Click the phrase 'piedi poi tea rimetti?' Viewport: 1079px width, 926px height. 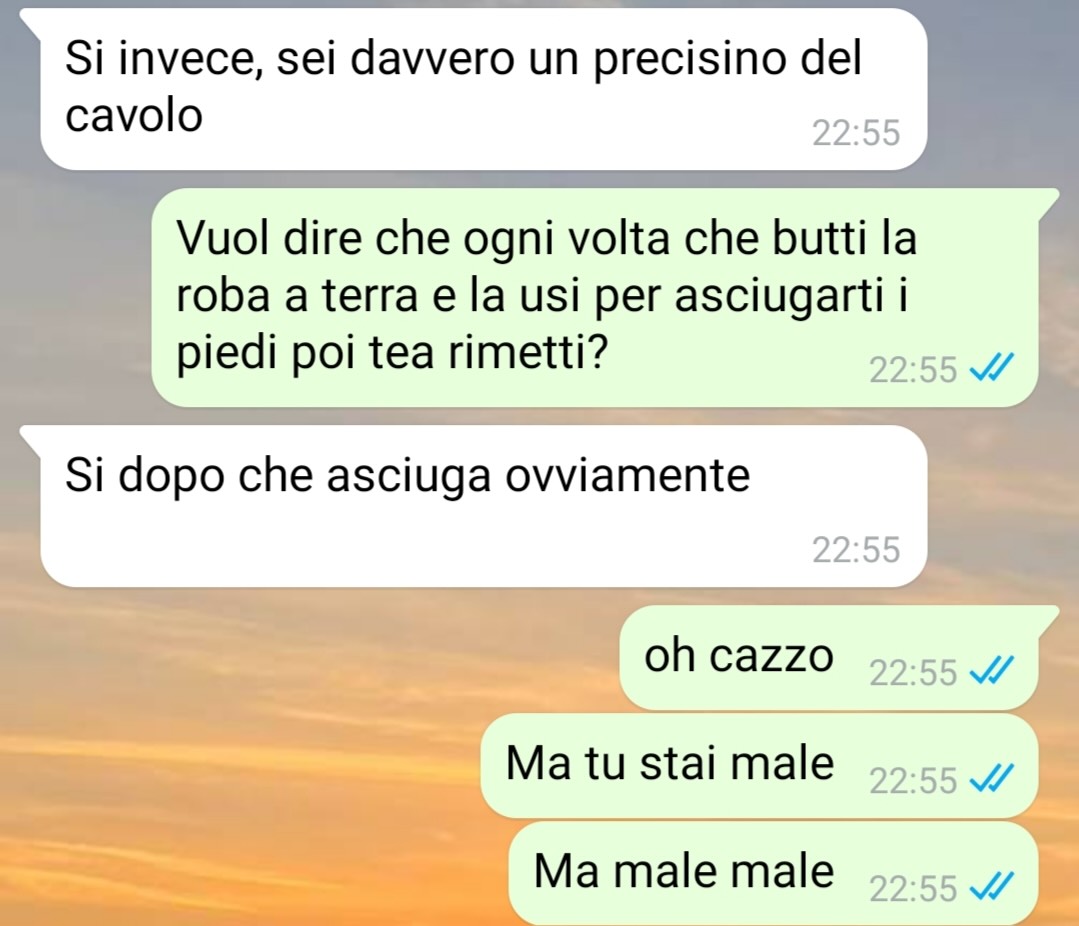(392, 355)
